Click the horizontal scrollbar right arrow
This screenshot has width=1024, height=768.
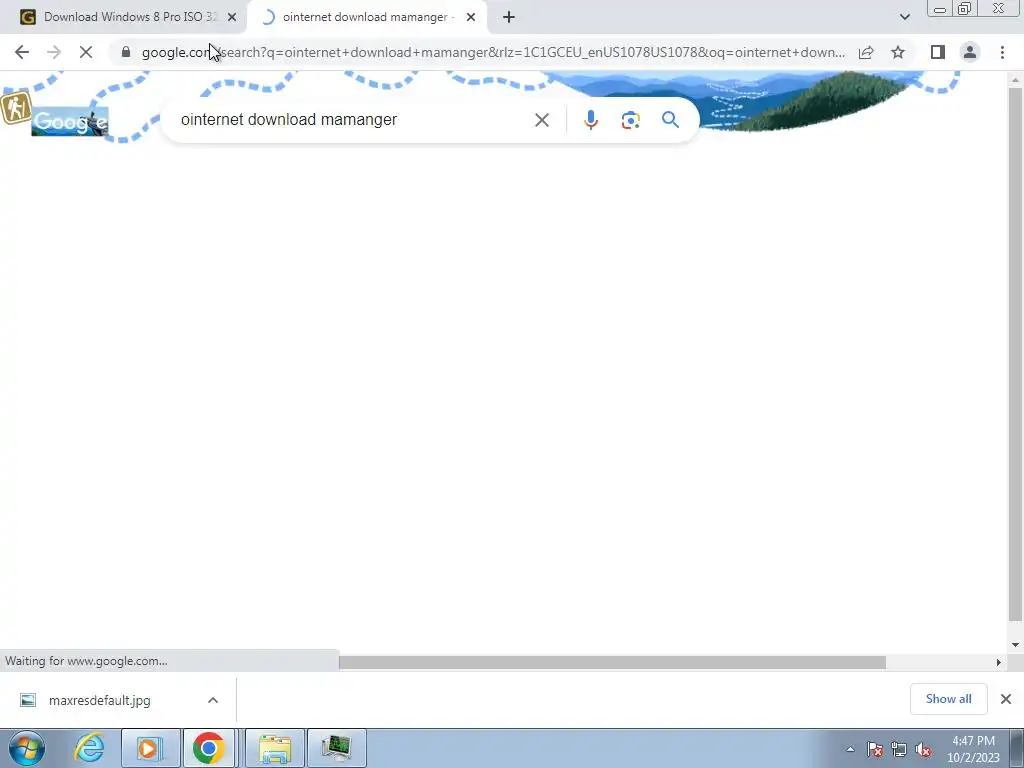click(x=998, y=662)
